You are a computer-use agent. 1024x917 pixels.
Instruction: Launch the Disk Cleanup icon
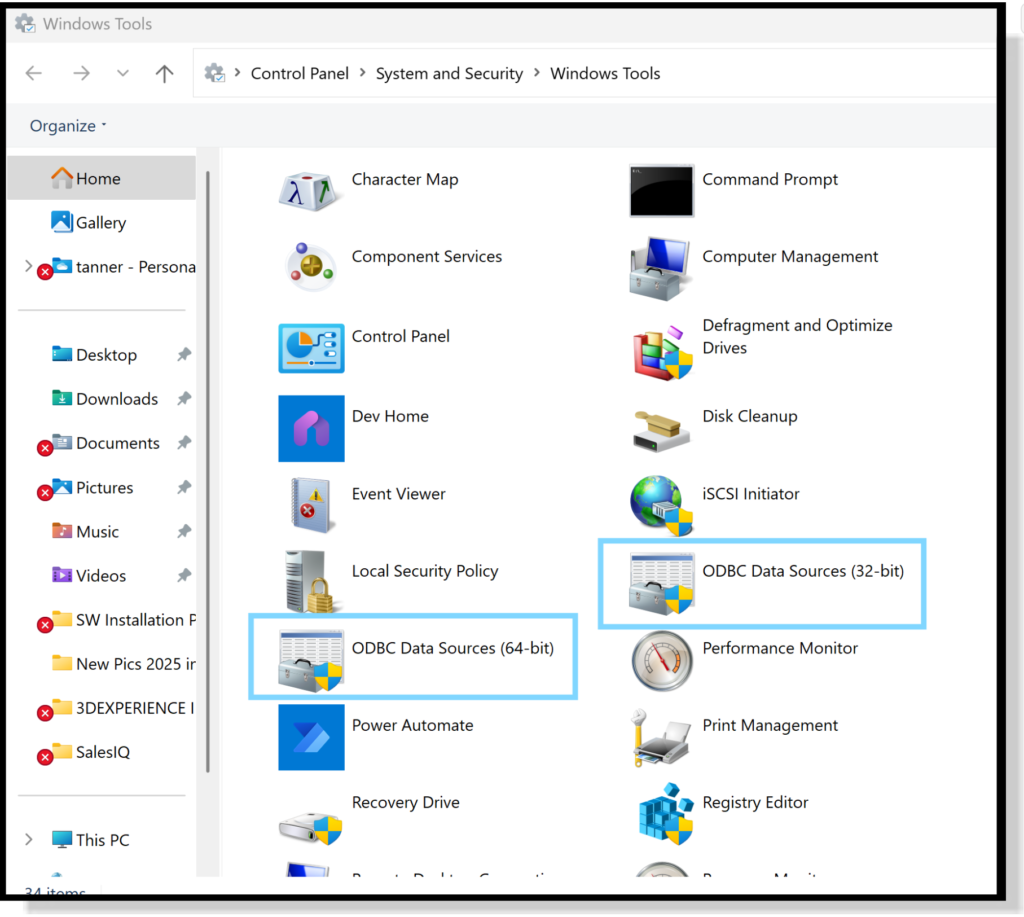click(x=661, y=428)
